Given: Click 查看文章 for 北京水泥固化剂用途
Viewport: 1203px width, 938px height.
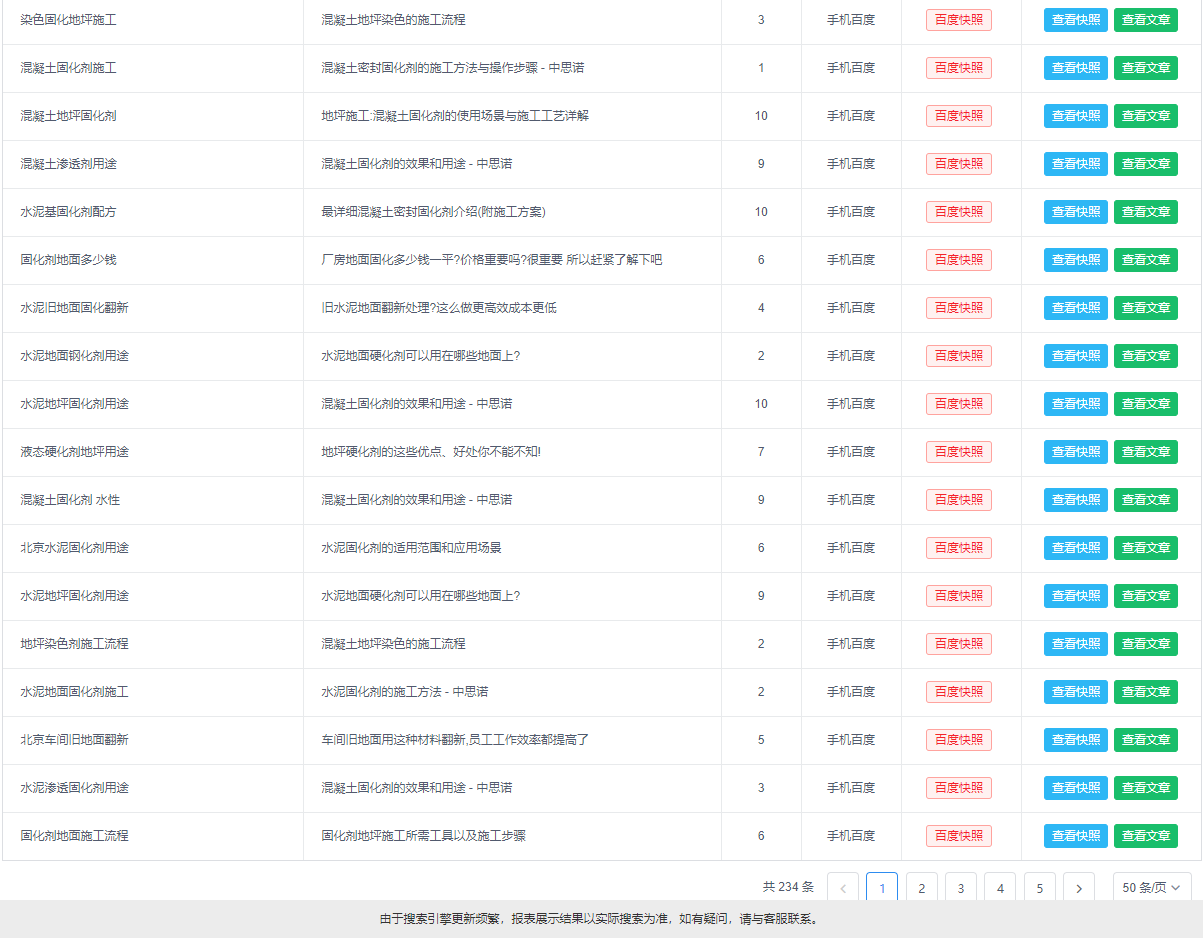Looking at the screenshot, I should [x=1146, y=548].
